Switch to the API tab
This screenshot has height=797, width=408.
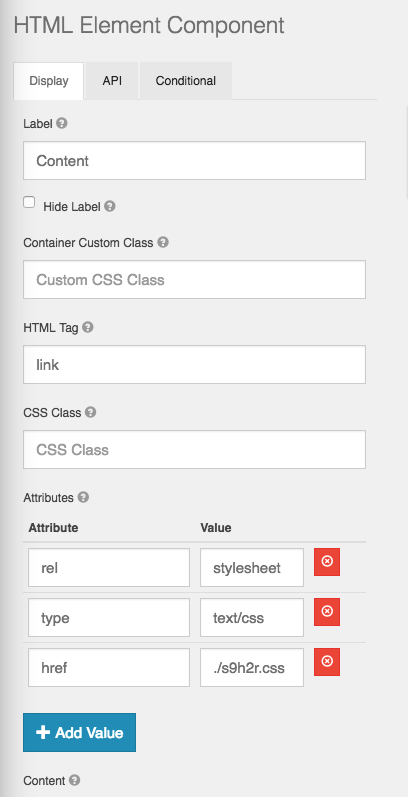click(112, 81)
